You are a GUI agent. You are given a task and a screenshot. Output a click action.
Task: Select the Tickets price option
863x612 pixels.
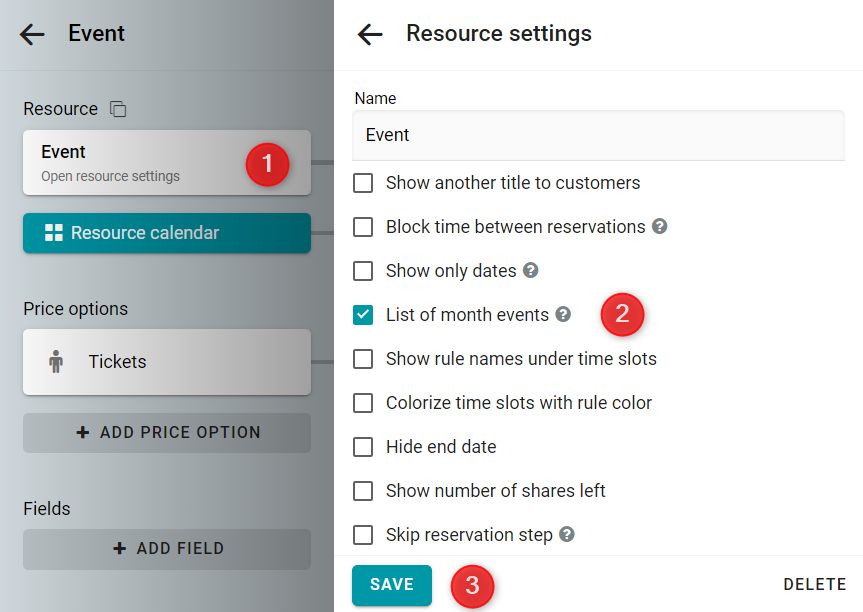[167, 362]
